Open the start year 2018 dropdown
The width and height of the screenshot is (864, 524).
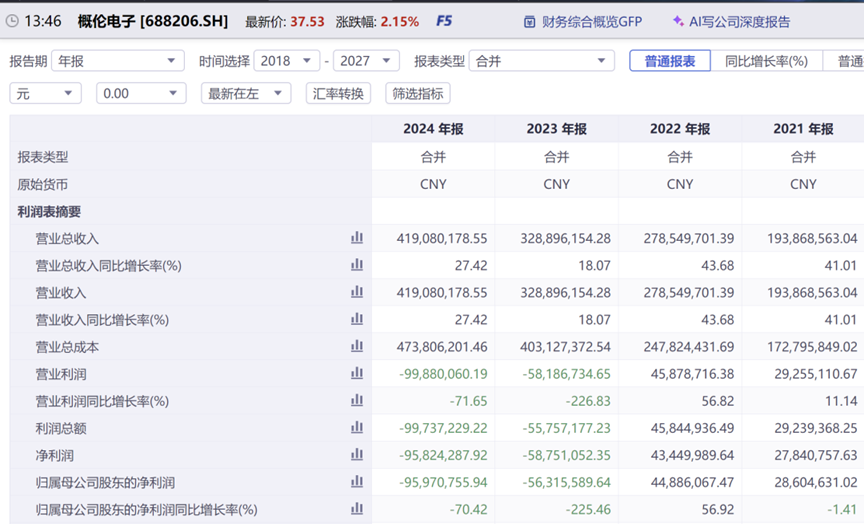(287, 61)
